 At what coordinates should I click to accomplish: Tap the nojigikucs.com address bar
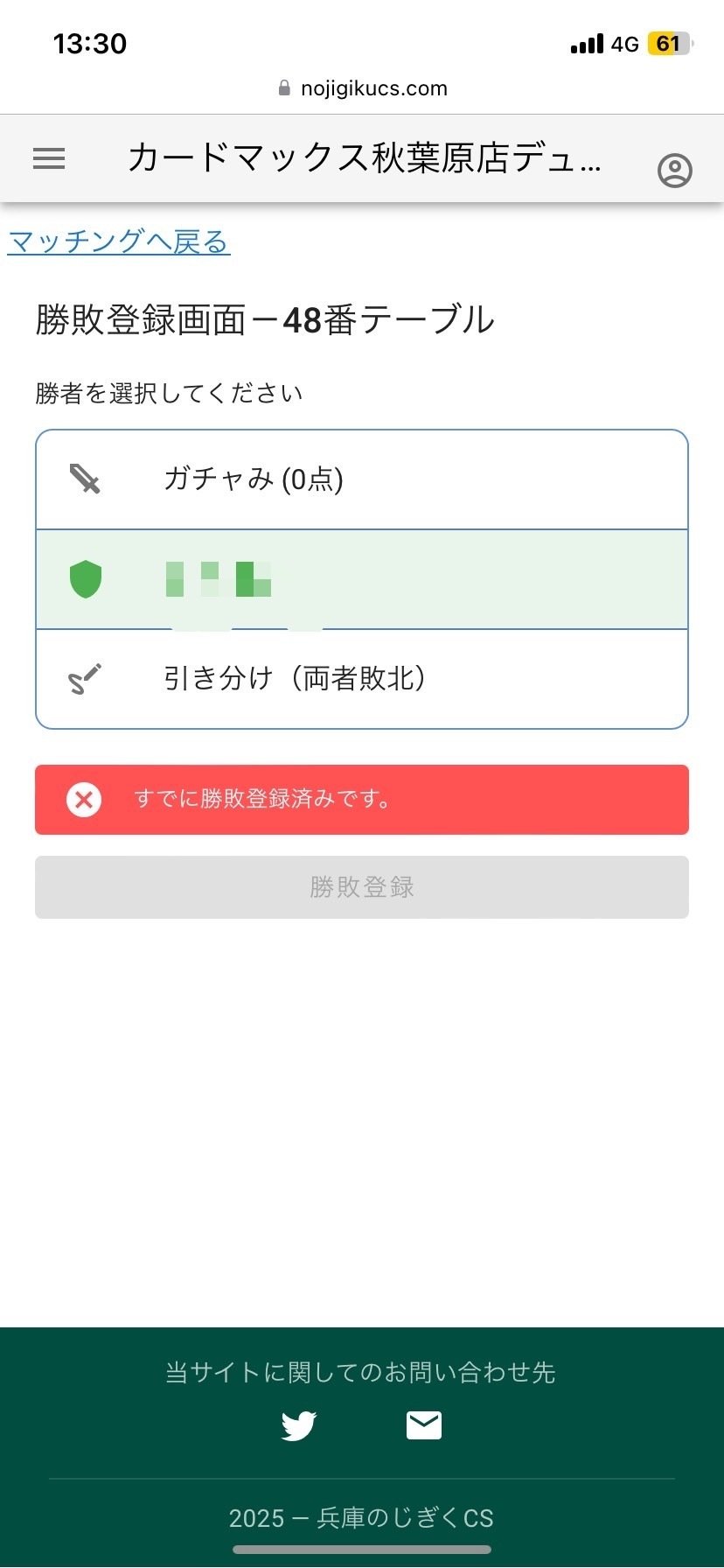tap(362, 88)
